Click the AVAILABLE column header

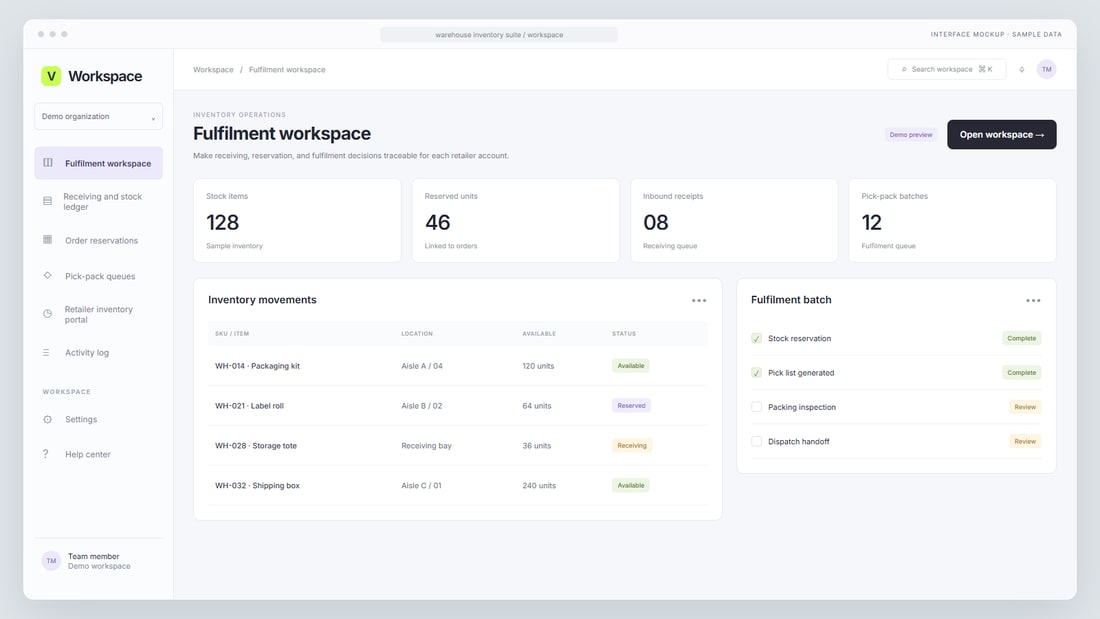pyautogui.click(x=539, y=333)
